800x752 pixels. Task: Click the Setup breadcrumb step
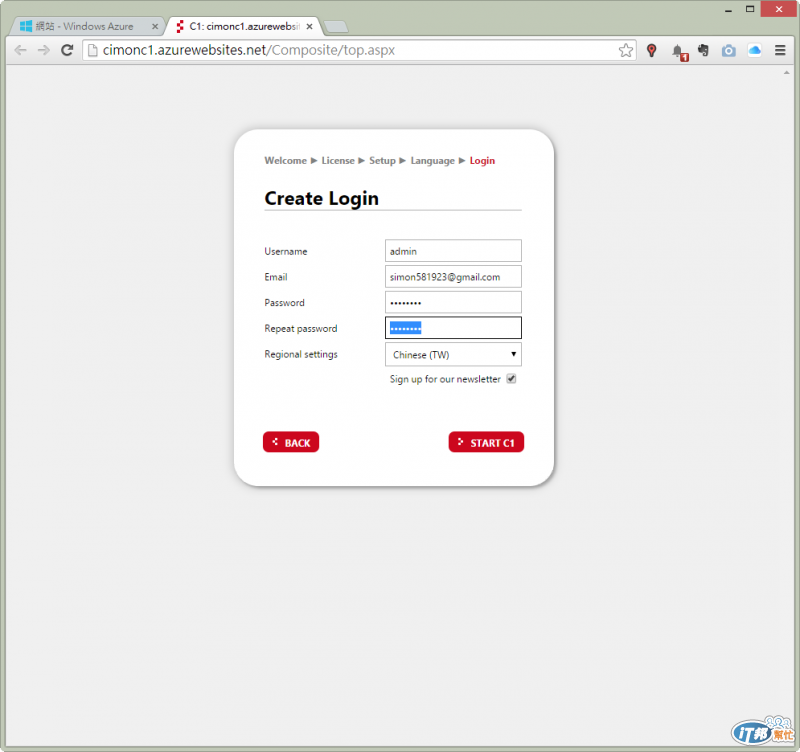coord(382,161)
